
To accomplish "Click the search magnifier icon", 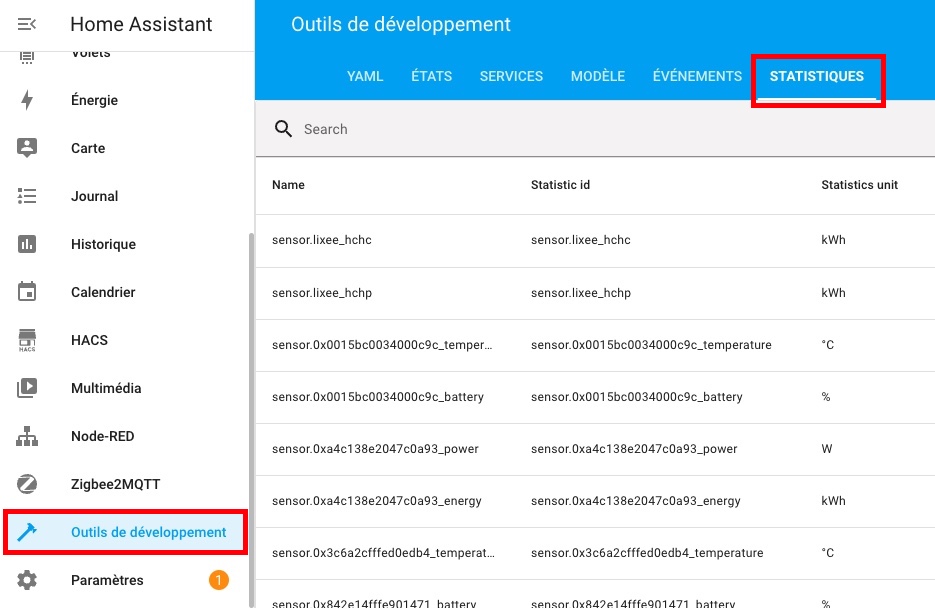I will coord(283,129).
